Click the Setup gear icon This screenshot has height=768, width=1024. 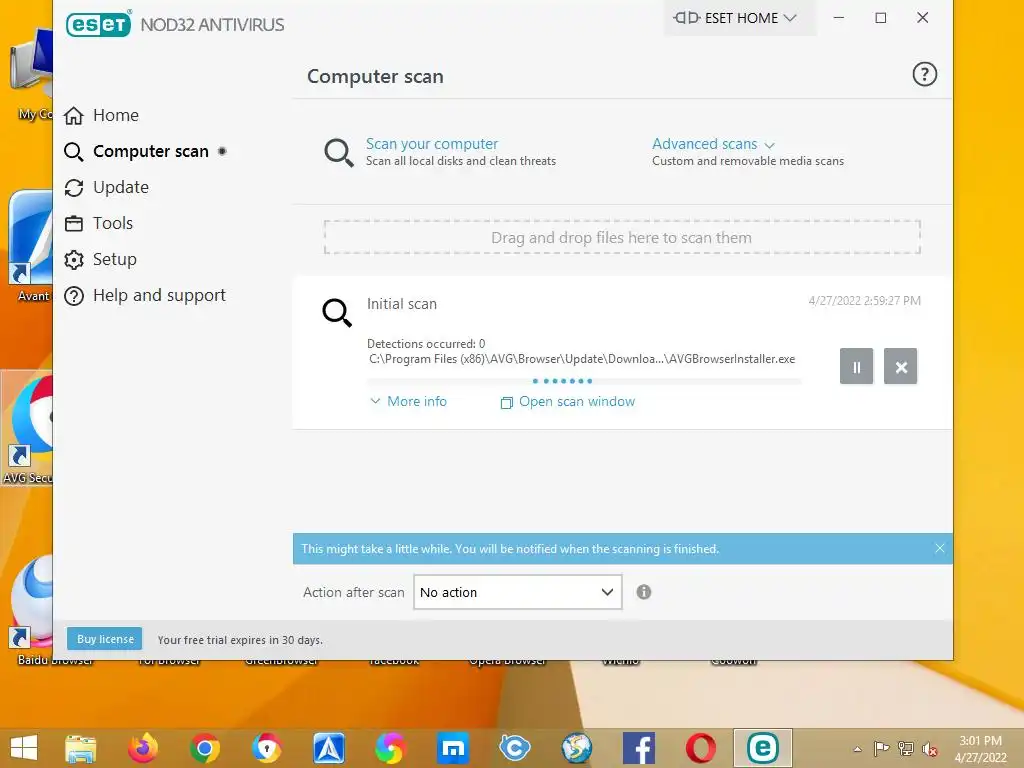click(x=74, y=260)
